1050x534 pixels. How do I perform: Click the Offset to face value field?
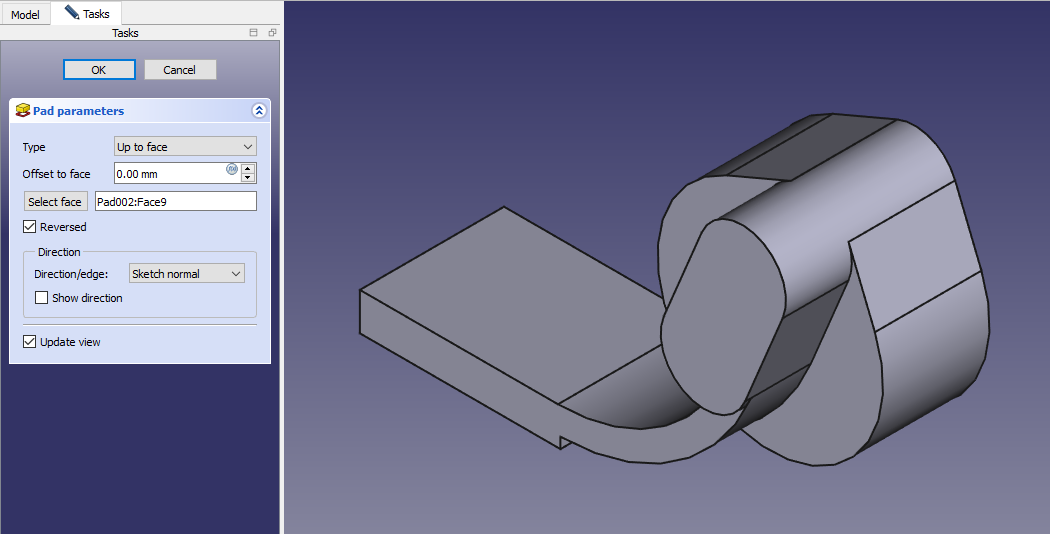tap(170, 174)
